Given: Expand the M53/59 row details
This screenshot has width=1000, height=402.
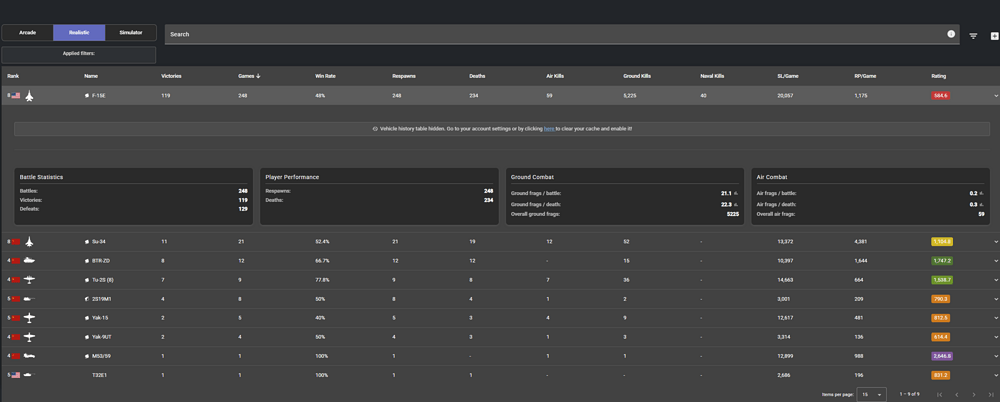Looking at the screenshot, I should tap(995, 356).
